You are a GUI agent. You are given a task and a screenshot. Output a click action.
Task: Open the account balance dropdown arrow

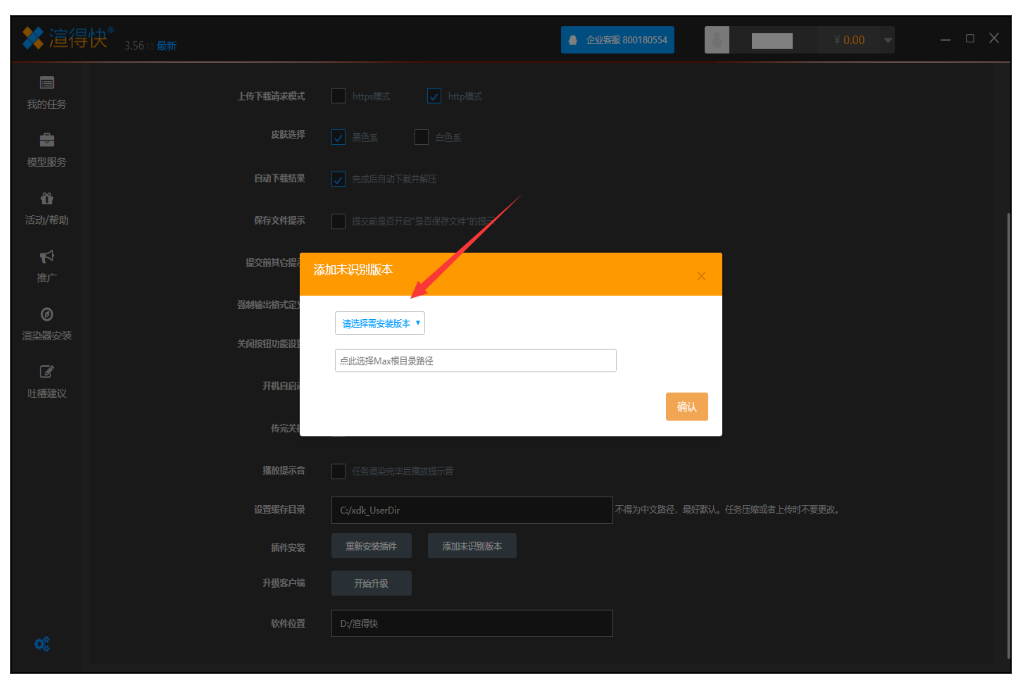click(887, 40)
